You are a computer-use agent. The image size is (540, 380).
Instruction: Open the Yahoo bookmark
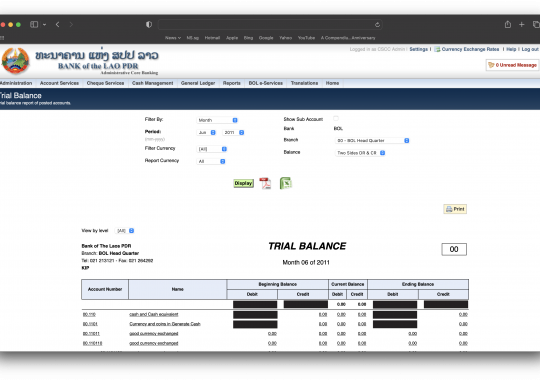click(285, 38)
